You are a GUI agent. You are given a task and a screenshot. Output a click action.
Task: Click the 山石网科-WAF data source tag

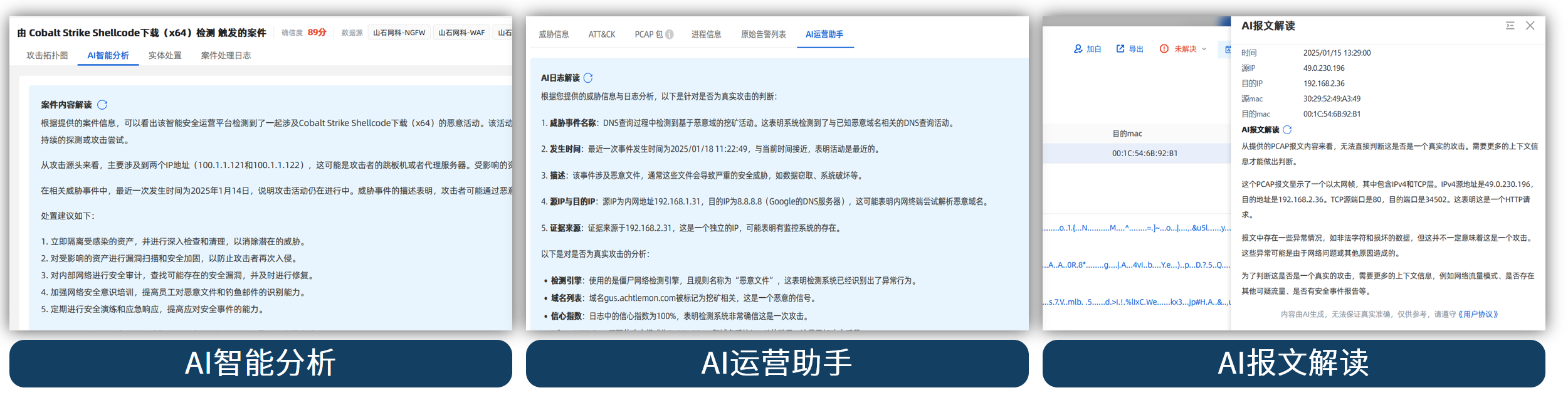tap(461, 33)
